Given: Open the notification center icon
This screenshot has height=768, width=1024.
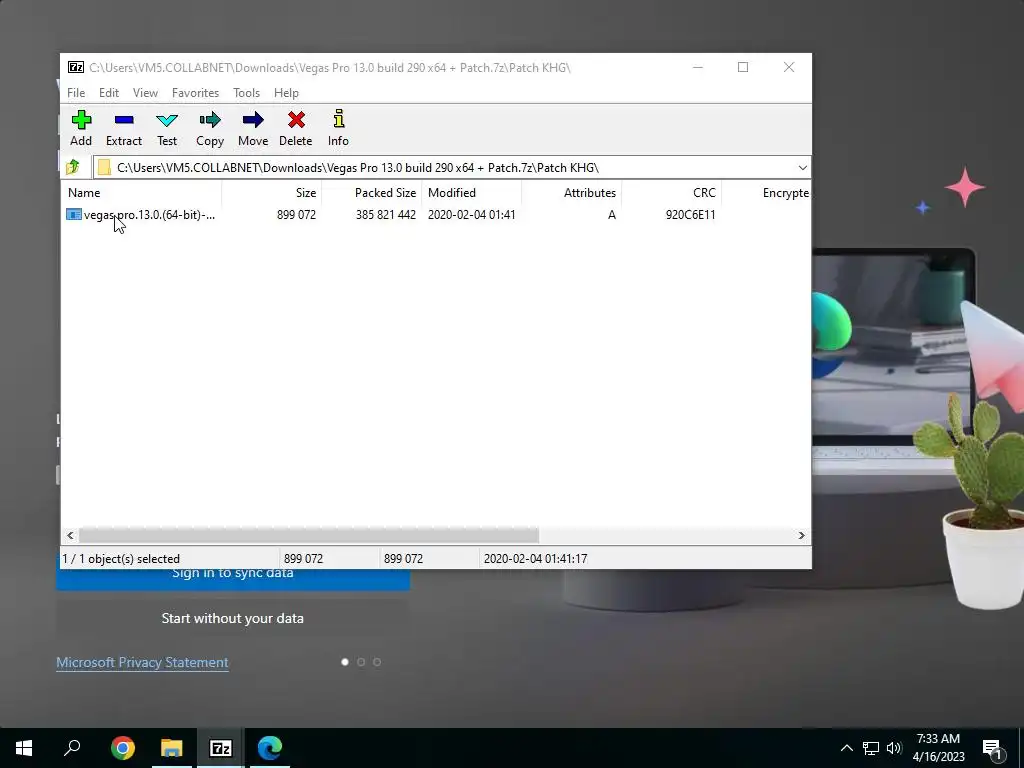Looking at the screenshot, I should [x=993, y=748].
